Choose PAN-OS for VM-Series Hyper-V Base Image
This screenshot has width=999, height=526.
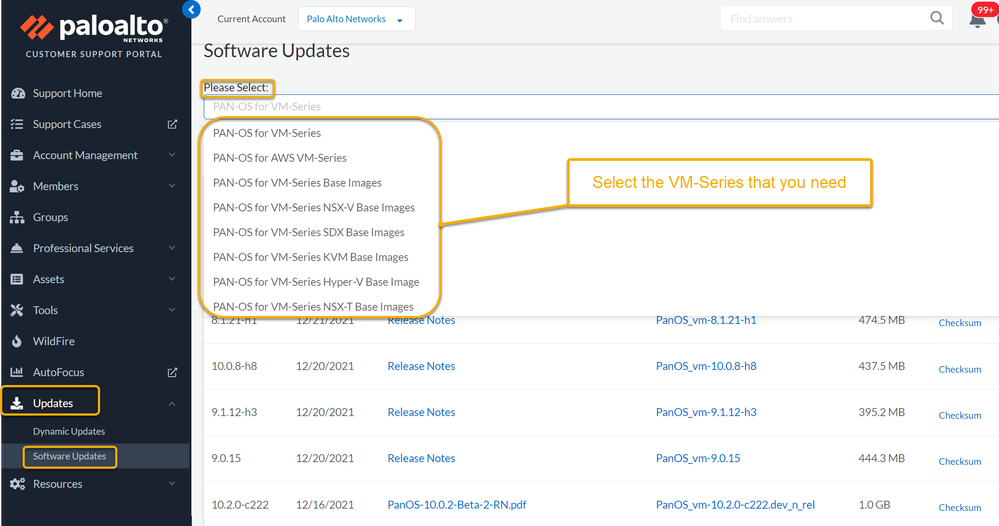coord(316,282)
